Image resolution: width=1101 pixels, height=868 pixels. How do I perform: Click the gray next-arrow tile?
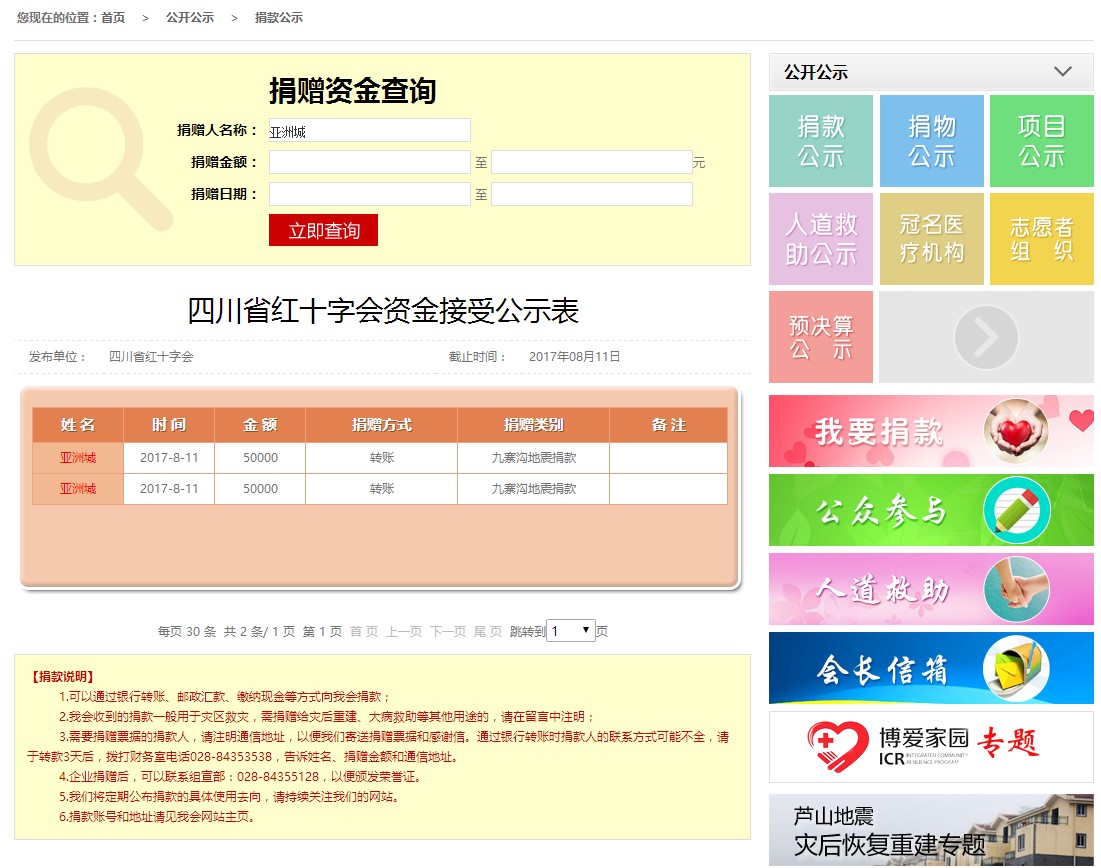(x=985, y=337)
